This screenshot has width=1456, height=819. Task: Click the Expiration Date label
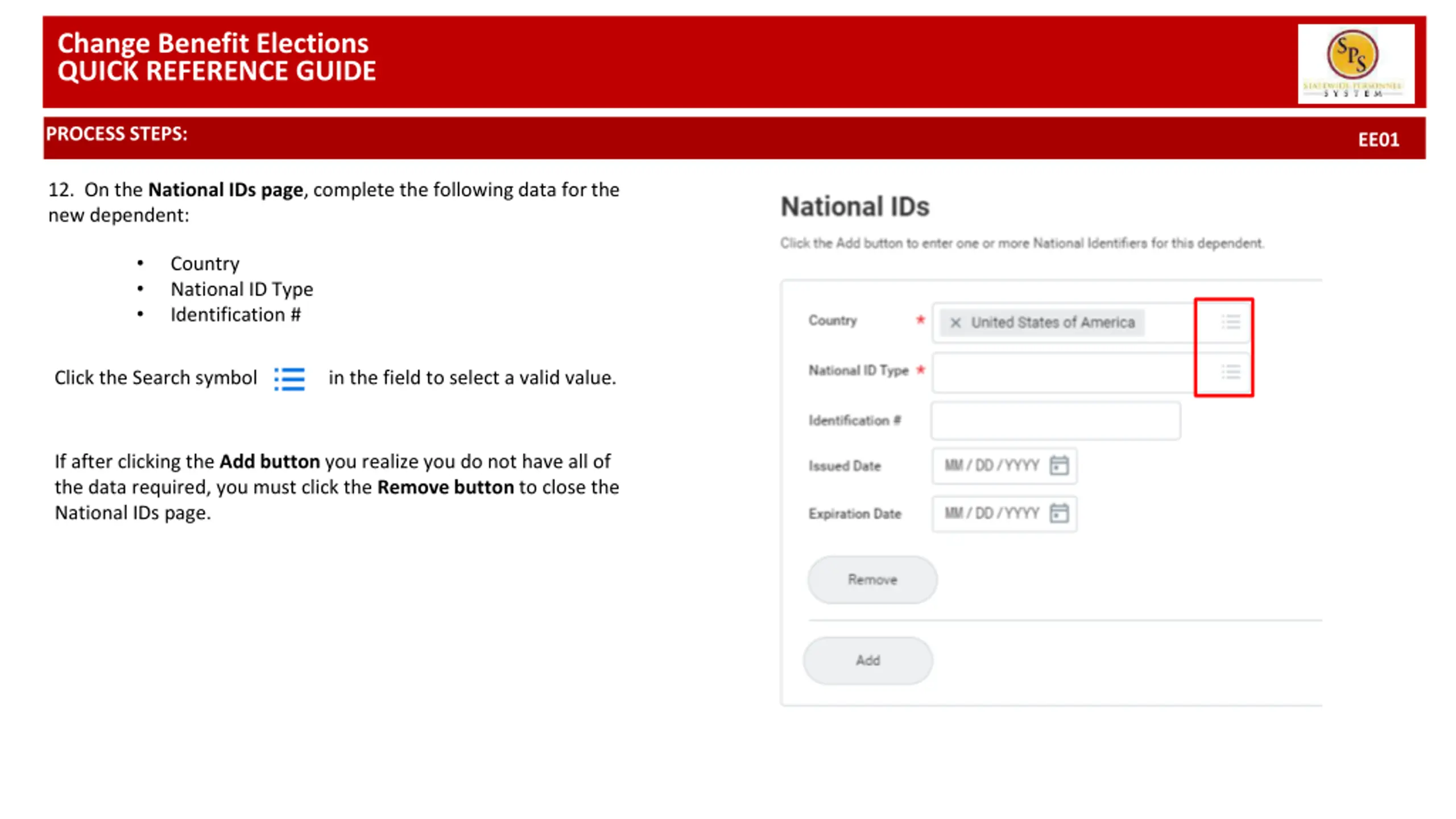[855, 514]
